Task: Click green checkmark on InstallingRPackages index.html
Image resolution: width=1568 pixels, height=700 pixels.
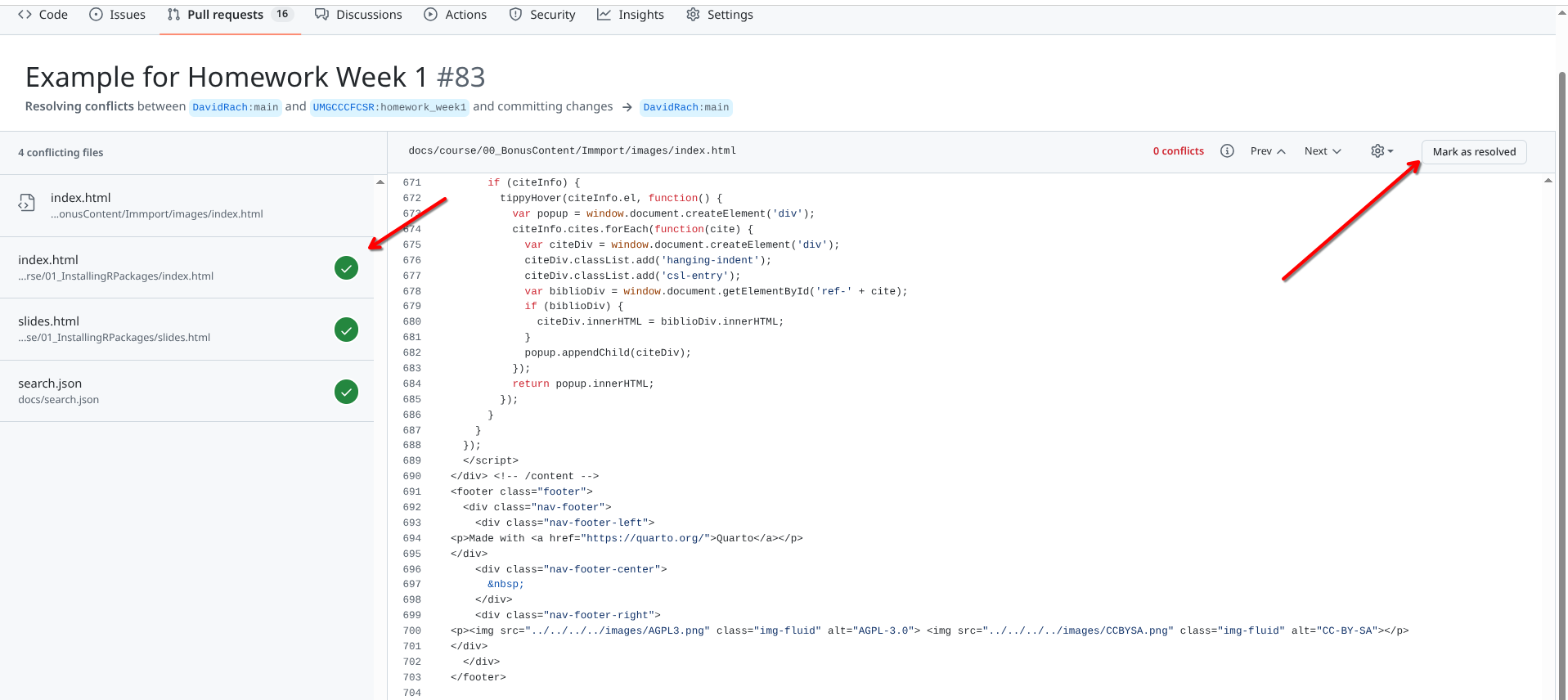Action: tap(346, 267)
